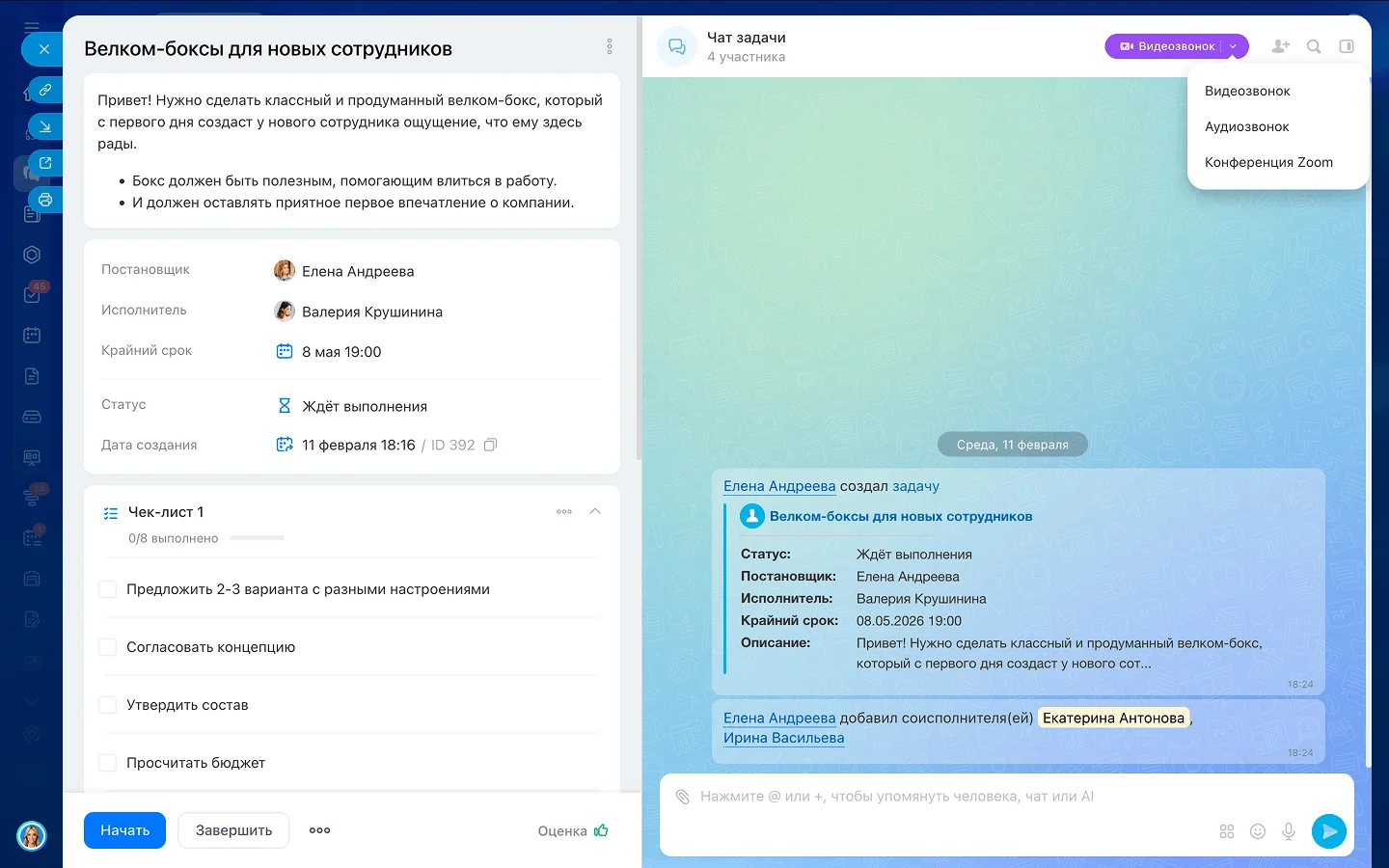Click the print icon on the side tab
Viewport: 1389px width, 868px height.
click(45, 200)
